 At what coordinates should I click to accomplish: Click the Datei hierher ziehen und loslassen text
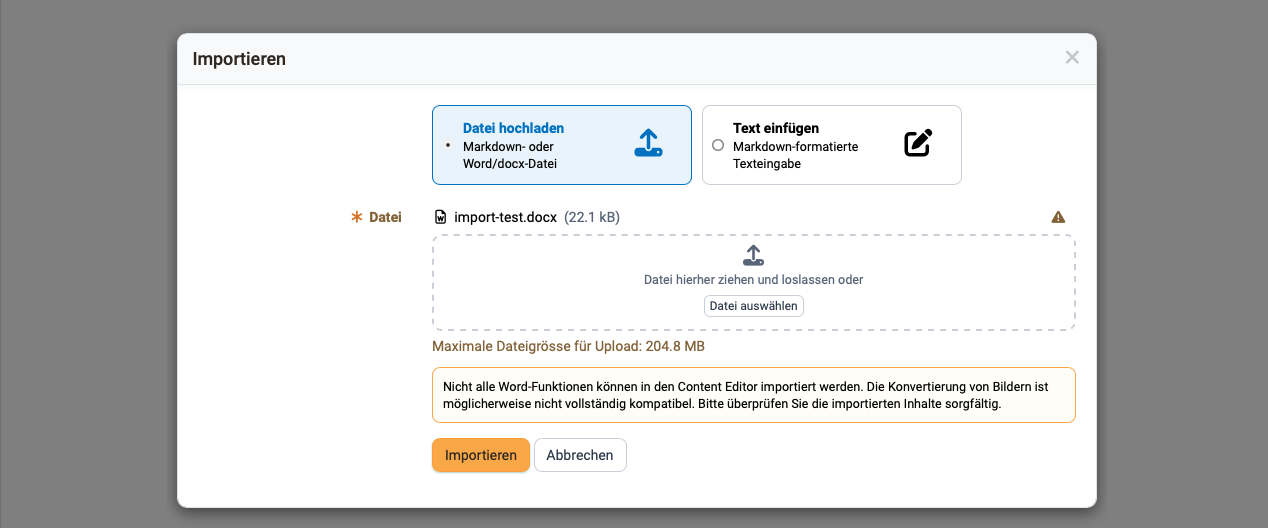[x=754, y=280]
